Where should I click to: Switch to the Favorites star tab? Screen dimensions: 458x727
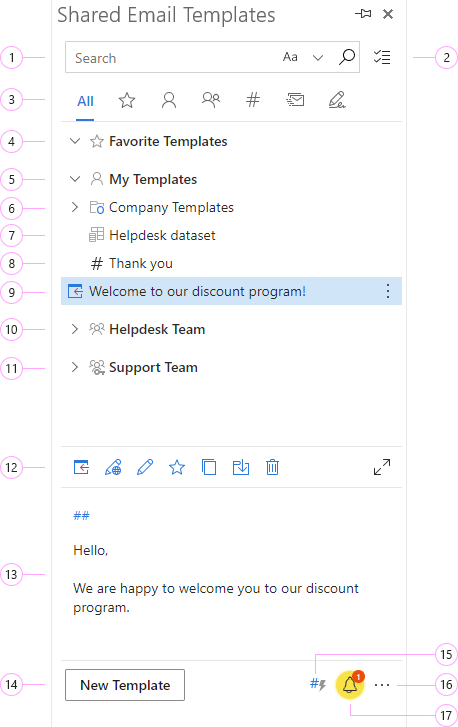coord(127,100)
